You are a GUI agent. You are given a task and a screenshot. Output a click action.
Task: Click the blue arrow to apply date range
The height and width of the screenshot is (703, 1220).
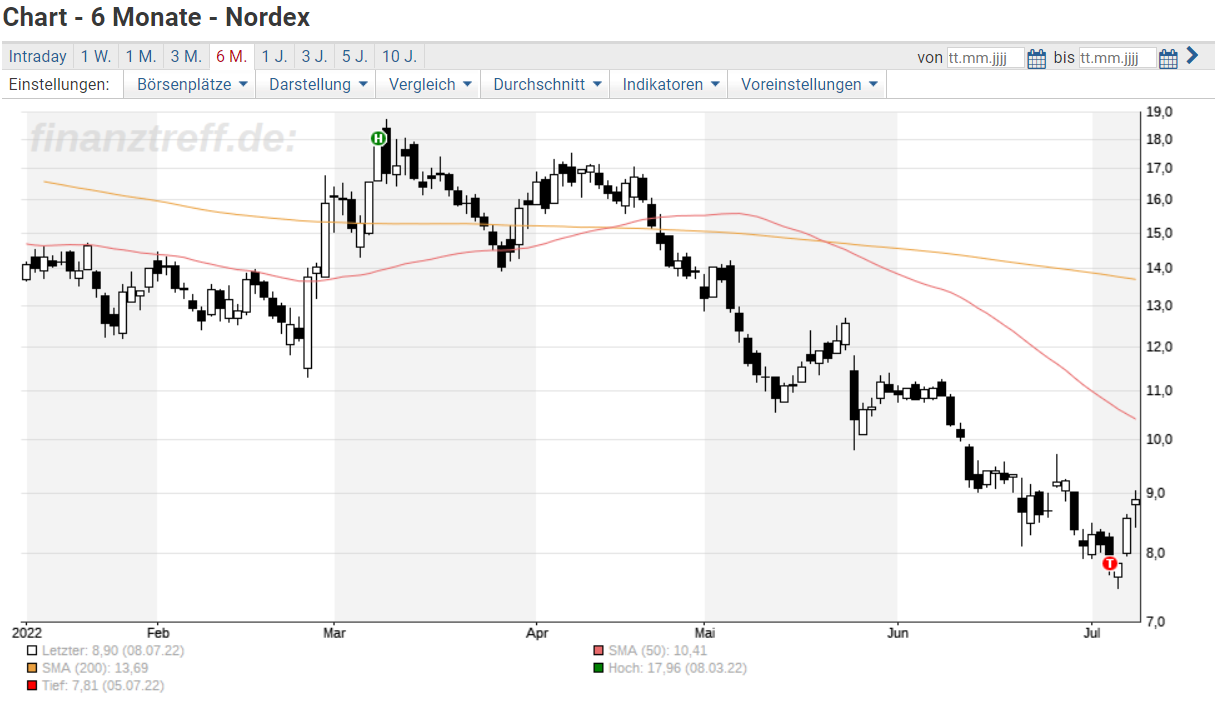1192,56
